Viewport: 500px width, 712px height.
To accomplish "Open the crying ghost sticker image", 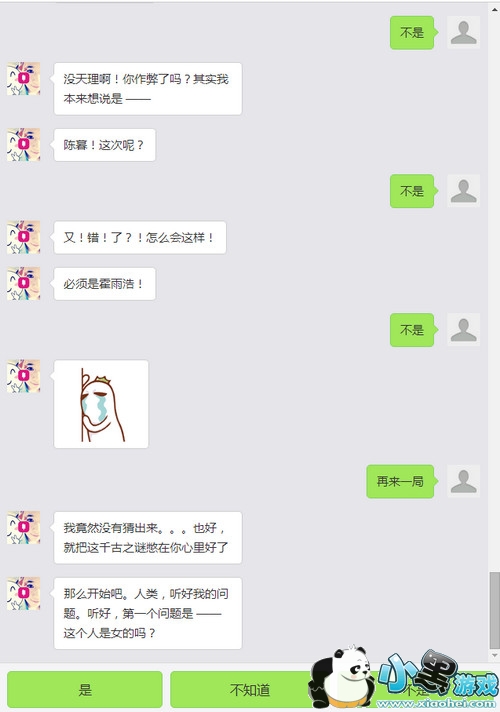I will coord(101,404).
